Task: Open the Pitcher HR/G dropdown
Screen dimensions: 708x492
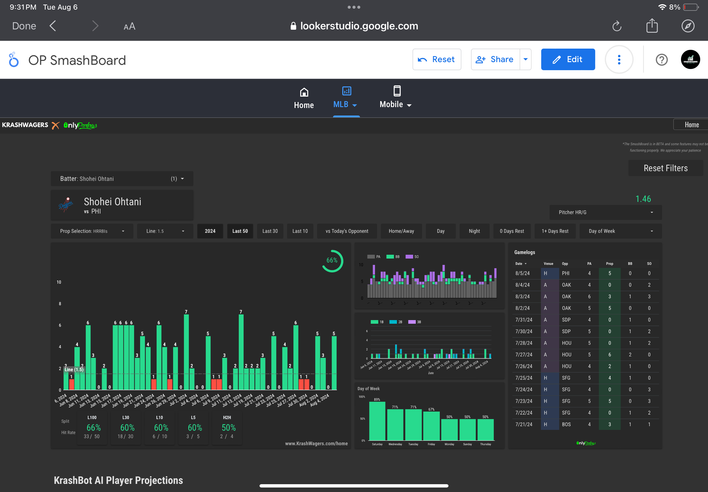Action: coord(606,212)
